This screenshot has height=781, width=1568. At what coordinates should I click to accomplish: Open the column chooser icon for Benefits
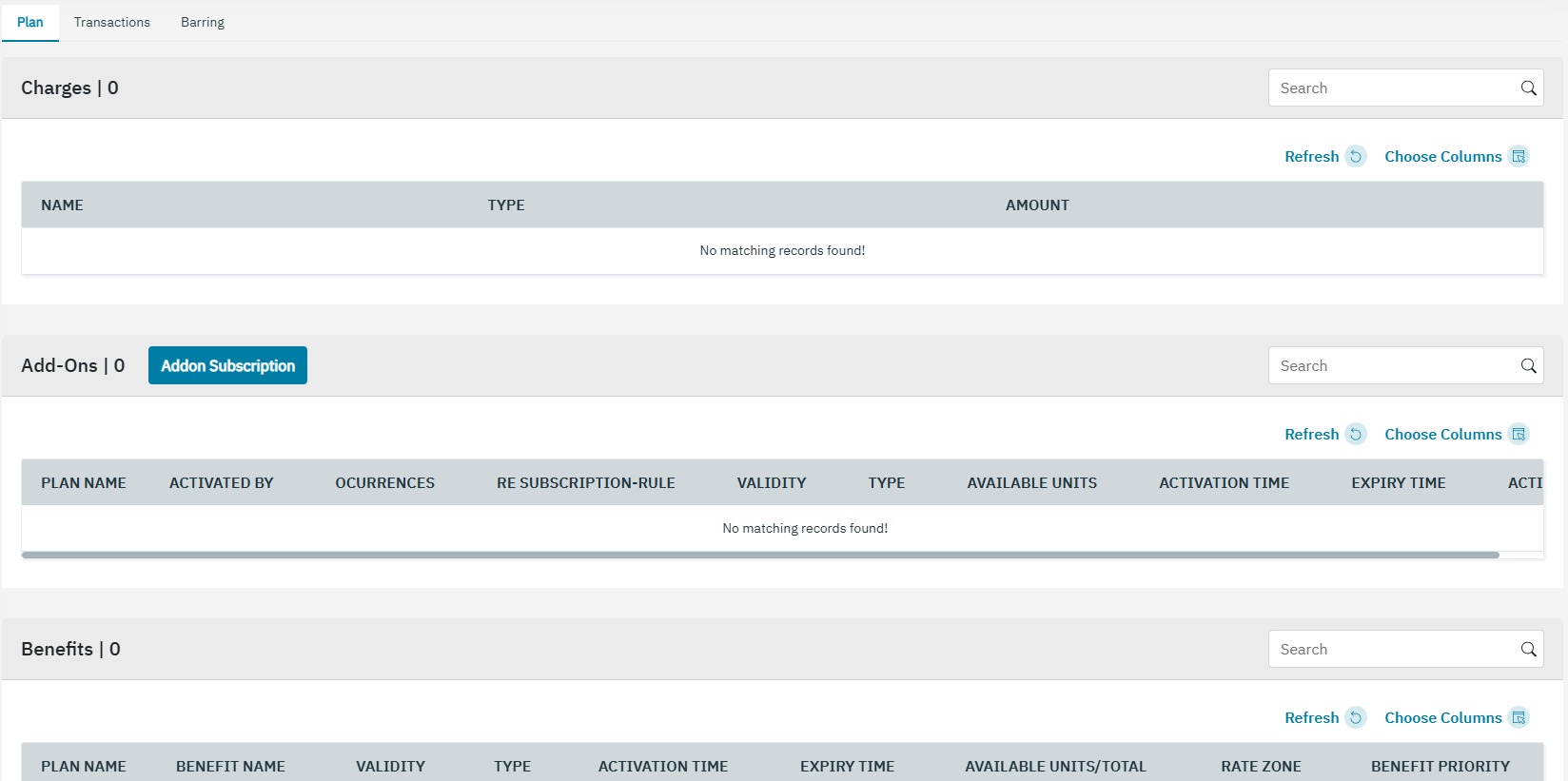click(x=1519, y=718)
